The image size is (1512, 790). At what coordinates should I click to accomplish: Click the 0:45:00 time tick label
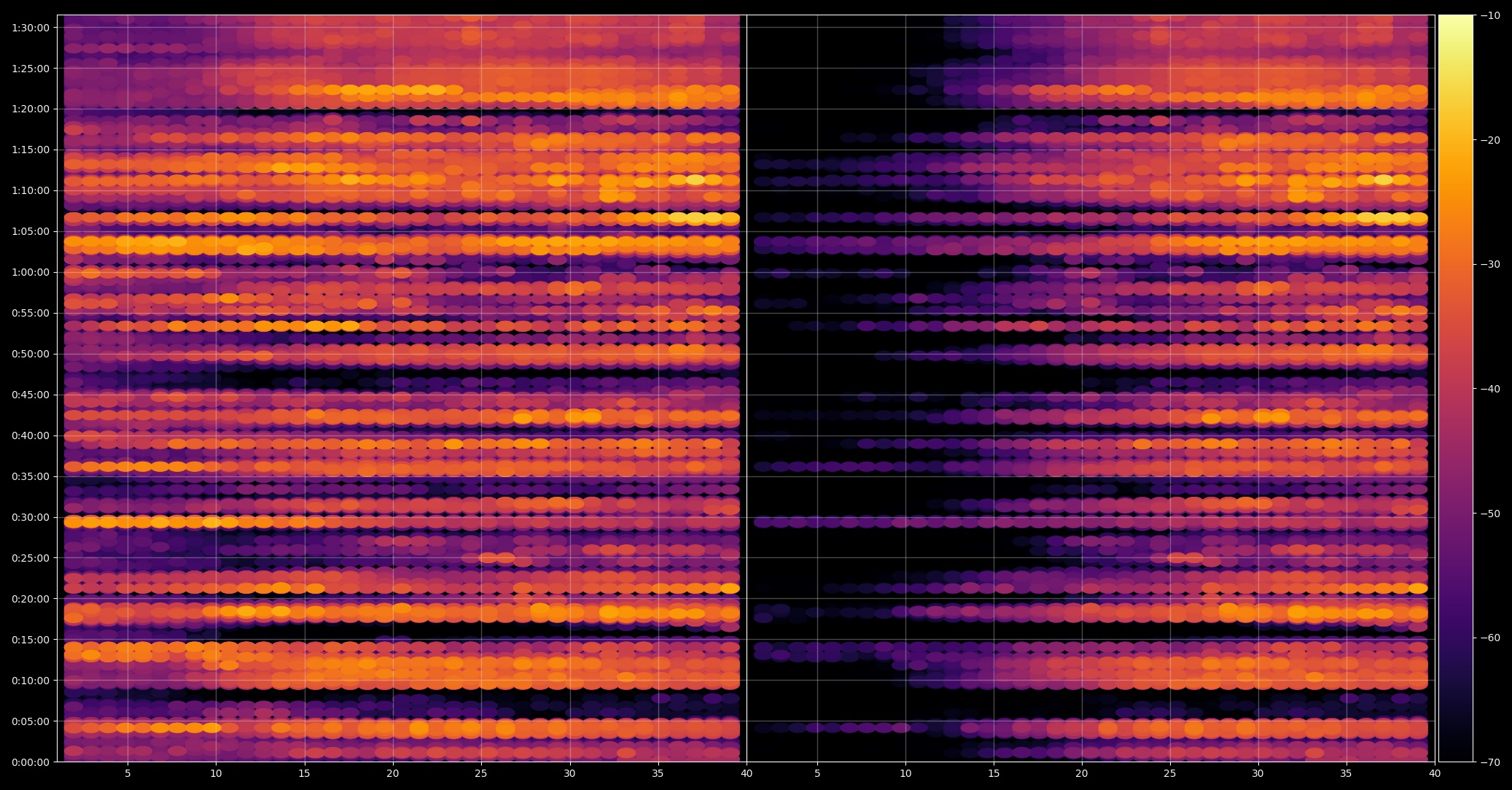point(30,395)
